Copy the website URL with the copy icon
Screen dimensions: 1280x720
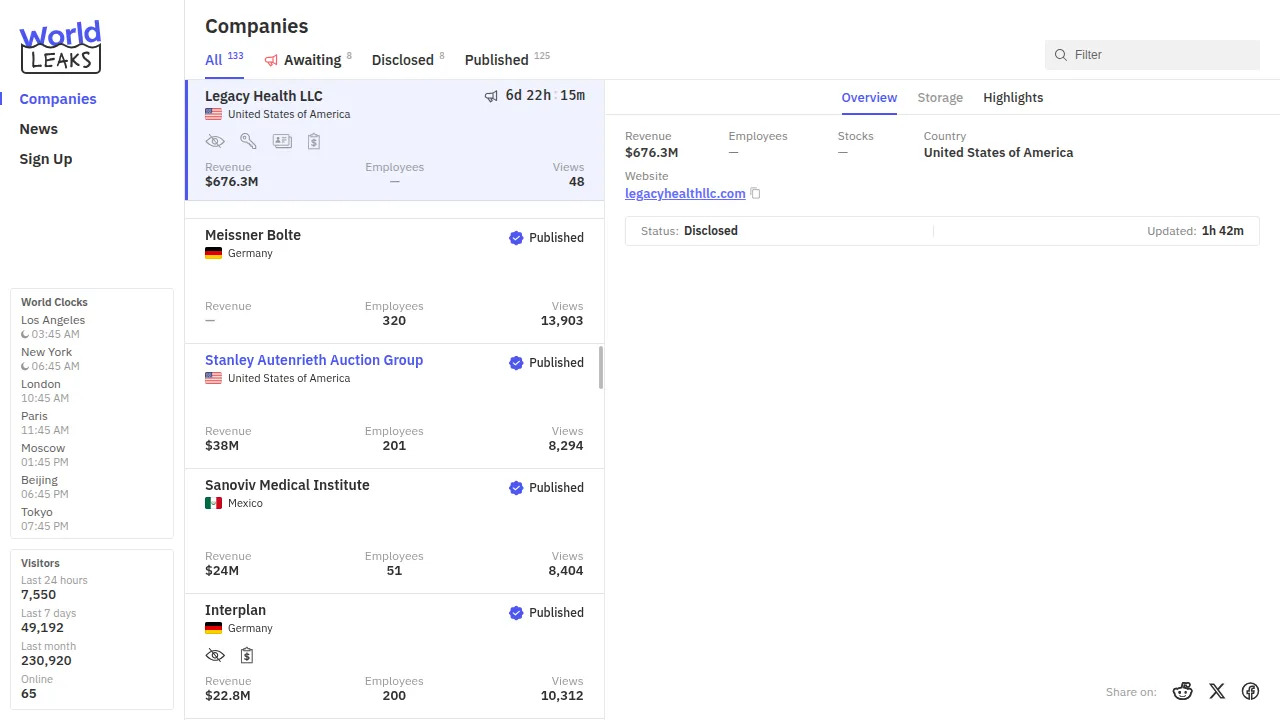pos(756,194)
